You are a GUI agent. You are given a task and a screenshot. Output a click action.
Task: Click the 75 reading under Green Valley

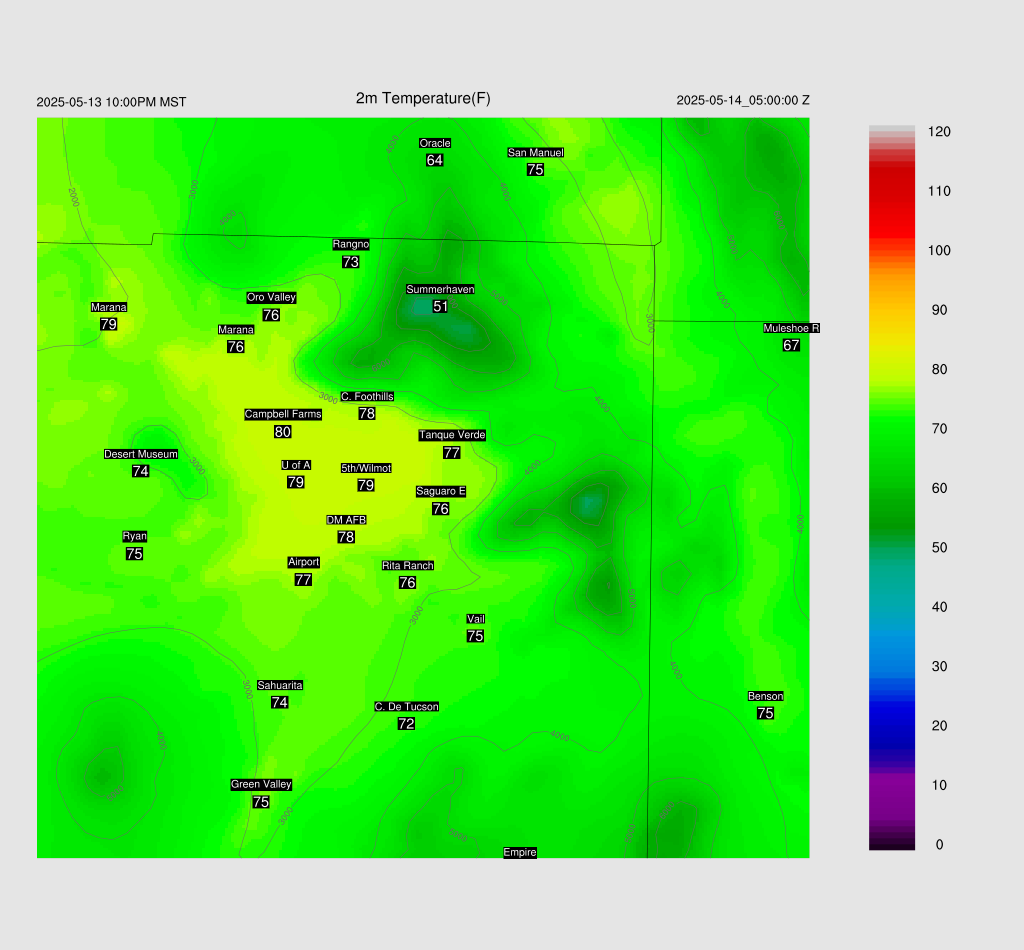click(261, 802)
